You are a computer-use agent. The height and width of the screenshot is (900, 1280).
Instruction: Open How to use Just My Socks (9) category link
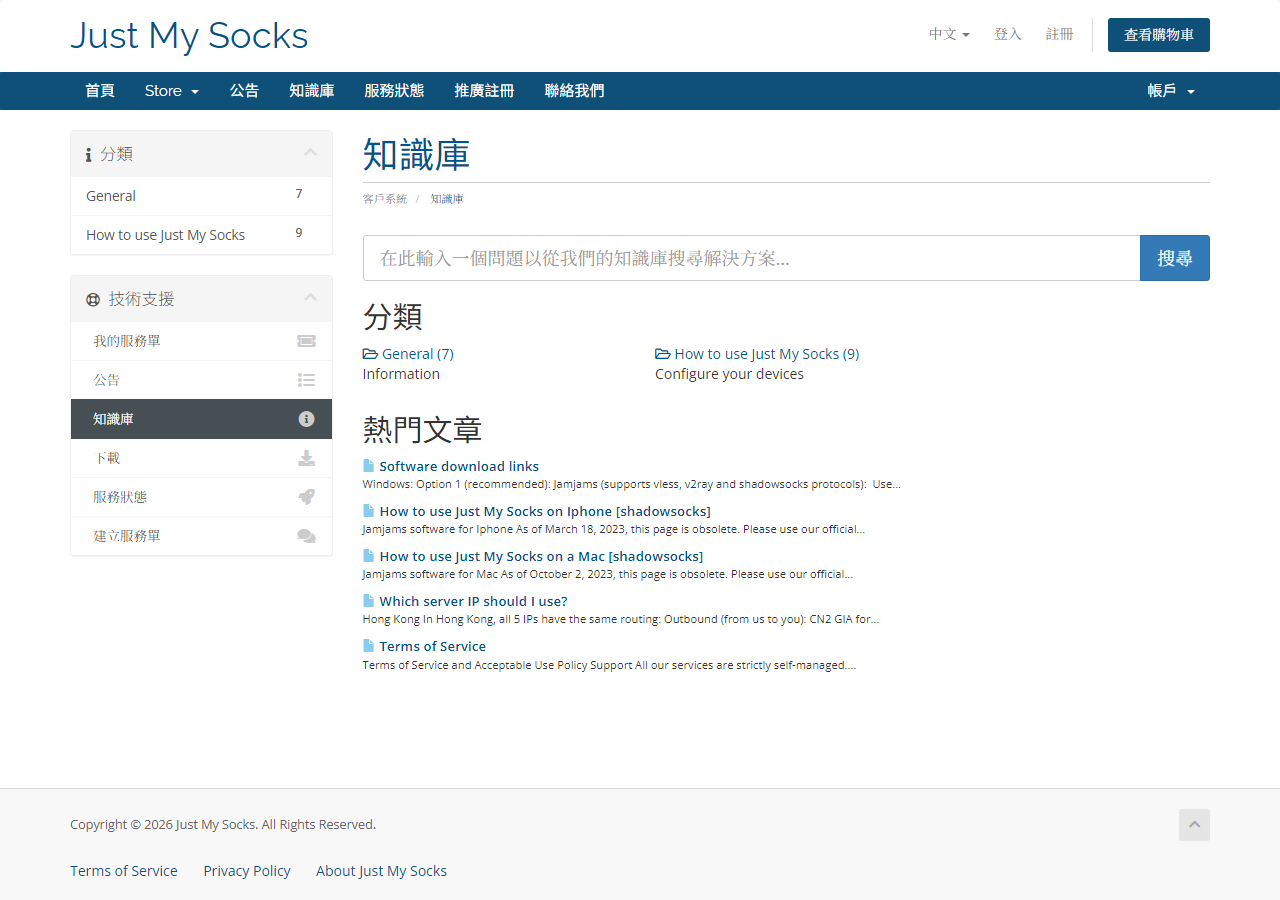(x=767, y=354)
